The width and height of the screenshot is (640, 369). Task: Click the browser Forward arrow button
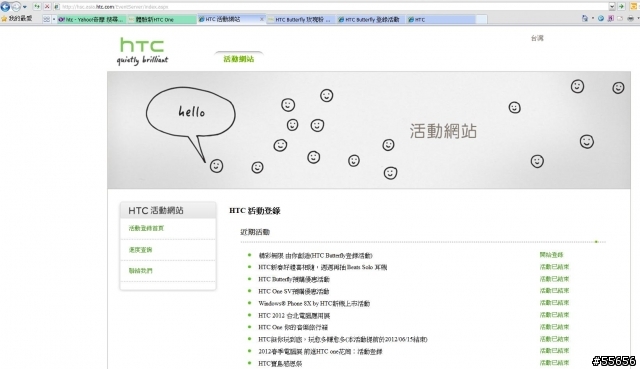point(16,7)
